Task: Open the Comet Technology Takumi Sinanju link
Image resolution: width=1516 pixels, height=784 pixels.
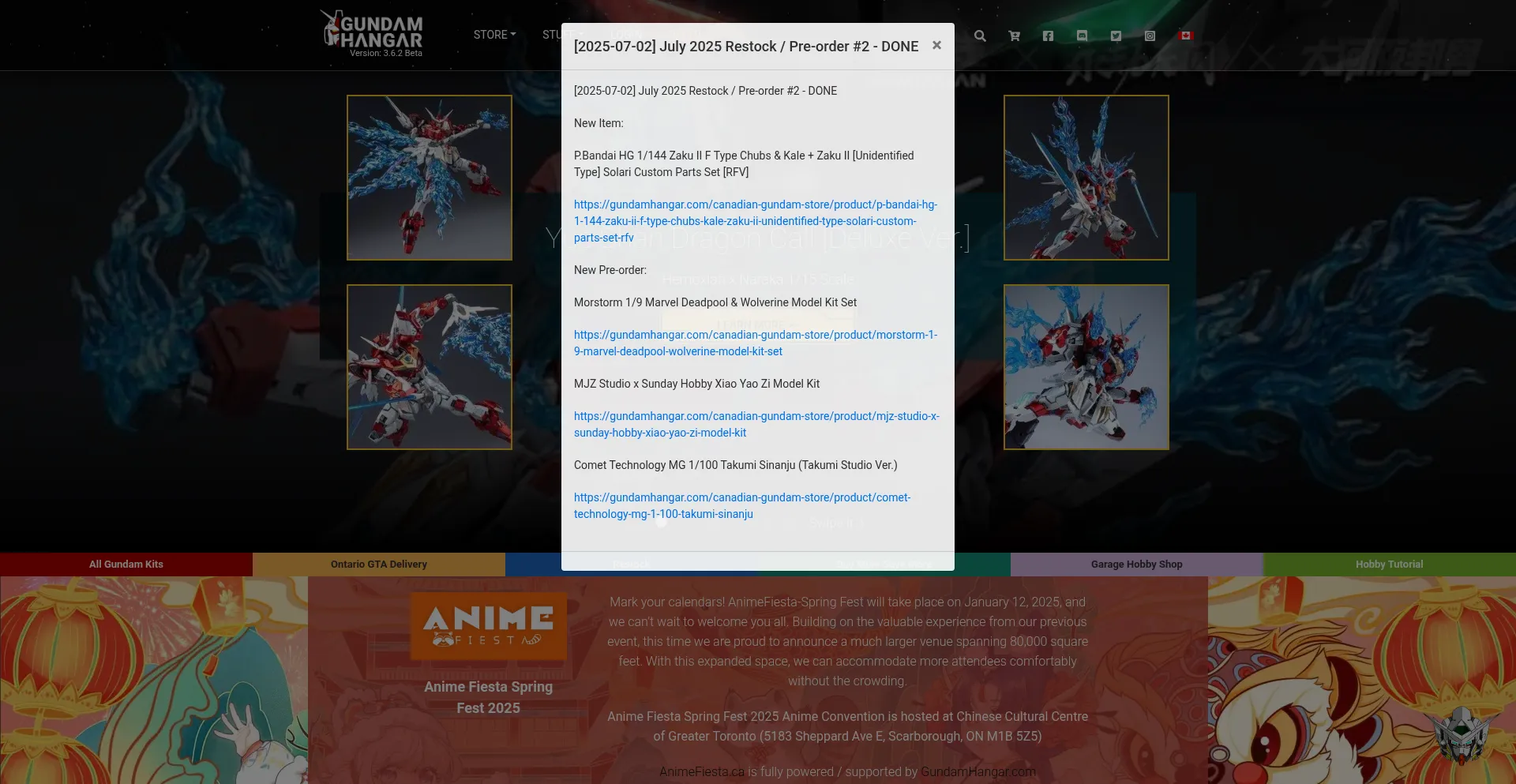Action: [742, 505]
